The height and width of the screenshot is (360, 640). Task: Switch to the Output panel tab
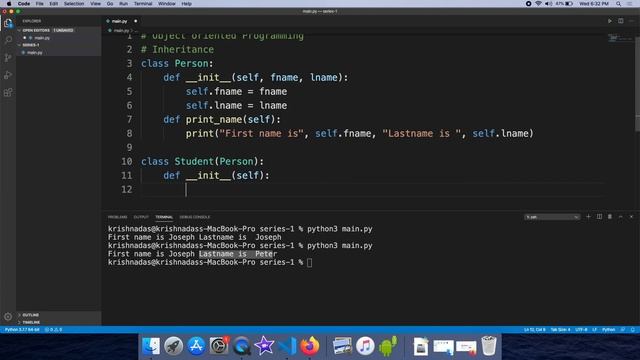141,217
